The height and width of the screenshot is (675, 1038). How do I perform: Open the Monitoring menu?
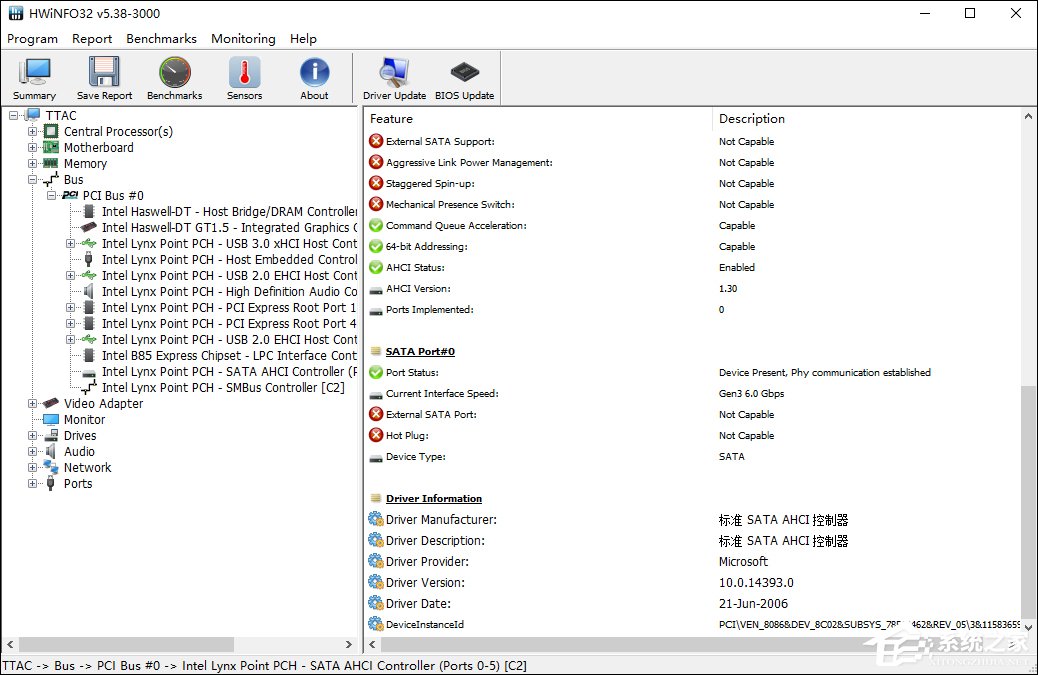(243, 38)
